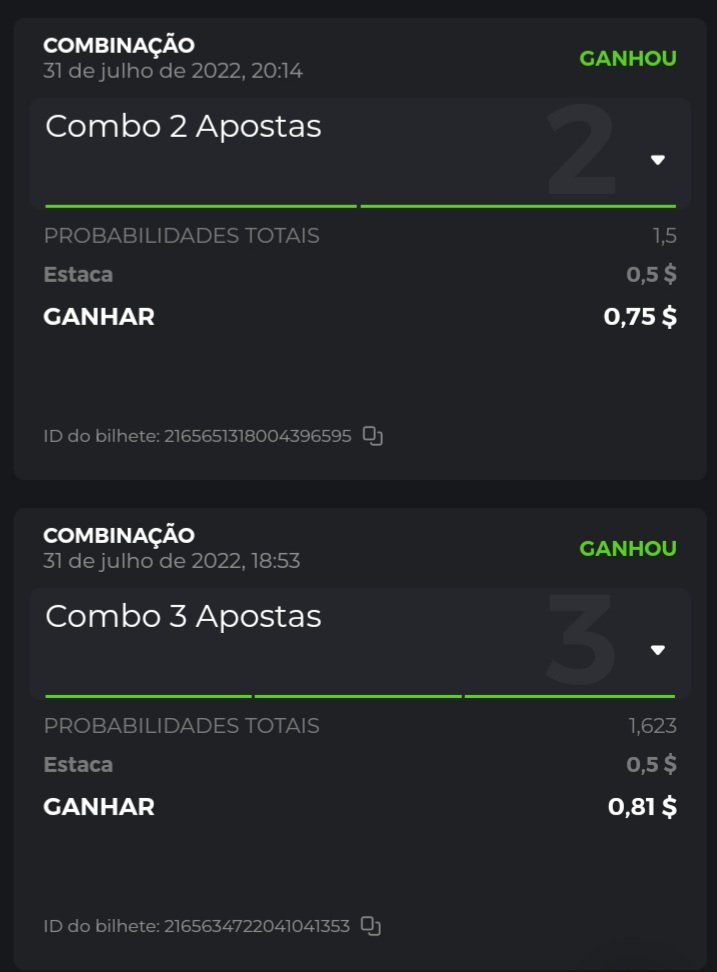Expand the Combo 2 Apostas dropdown arrow

click(x=657, y=160)
